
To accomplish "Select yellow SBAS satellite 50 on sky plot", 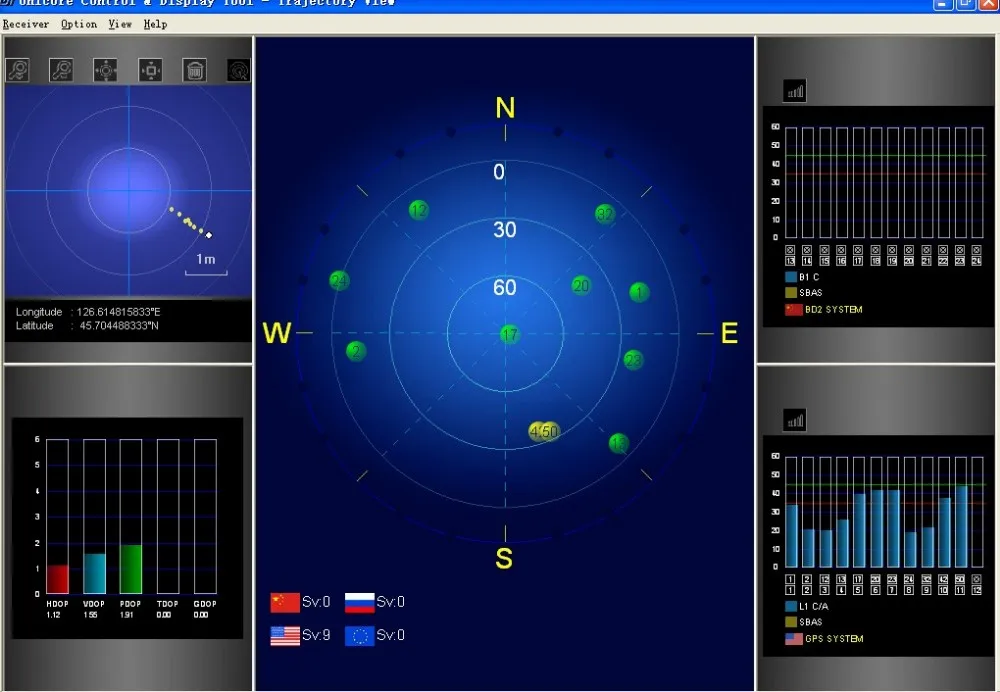I will 549,431.
